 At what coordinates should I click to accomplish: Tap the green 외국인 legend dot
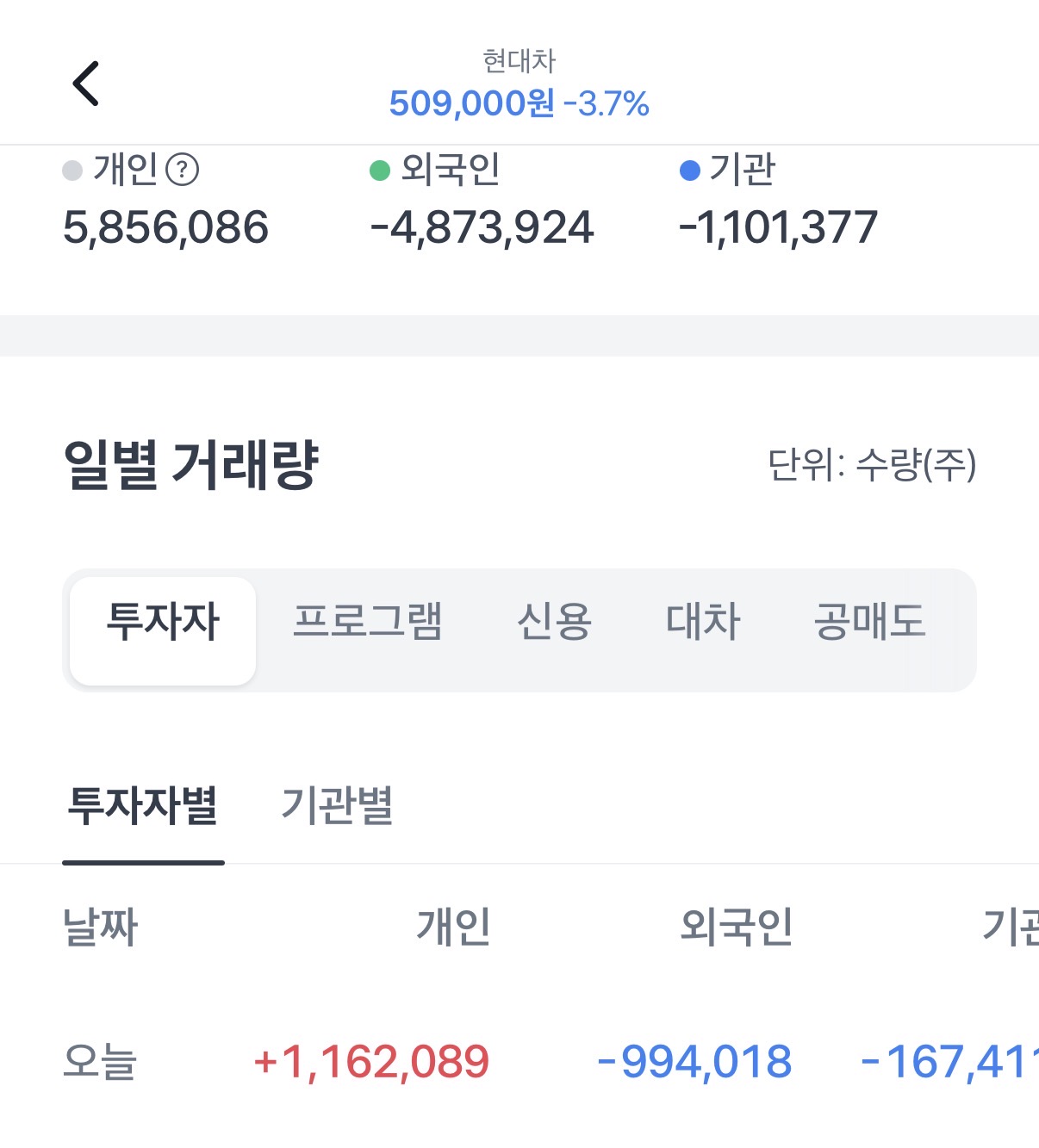[x=380, y=171]
